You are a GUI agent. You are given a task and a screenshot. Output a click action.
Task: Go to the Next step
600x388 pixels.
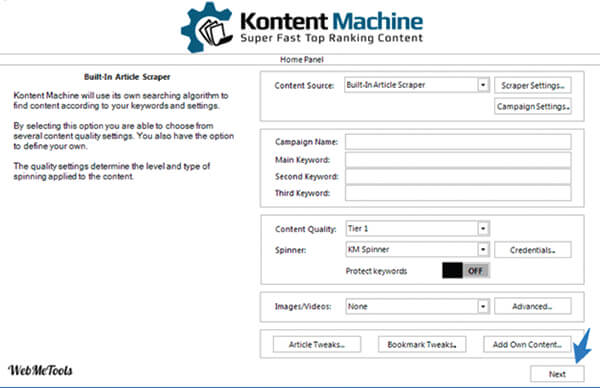(557, 374)
